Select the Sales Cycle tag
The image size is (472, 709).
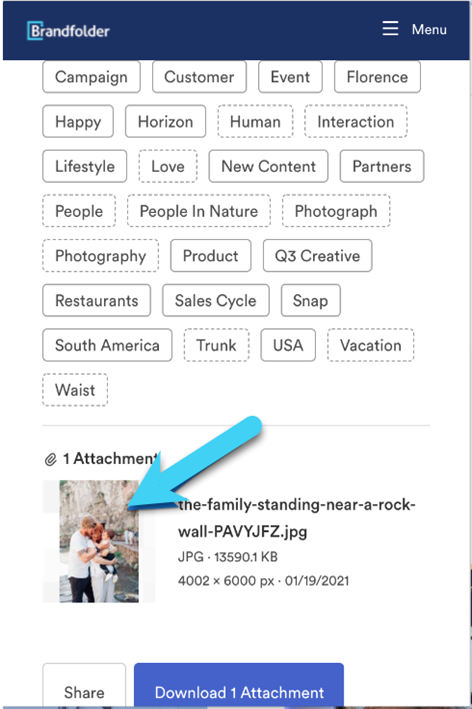click(x=216, y=301)
